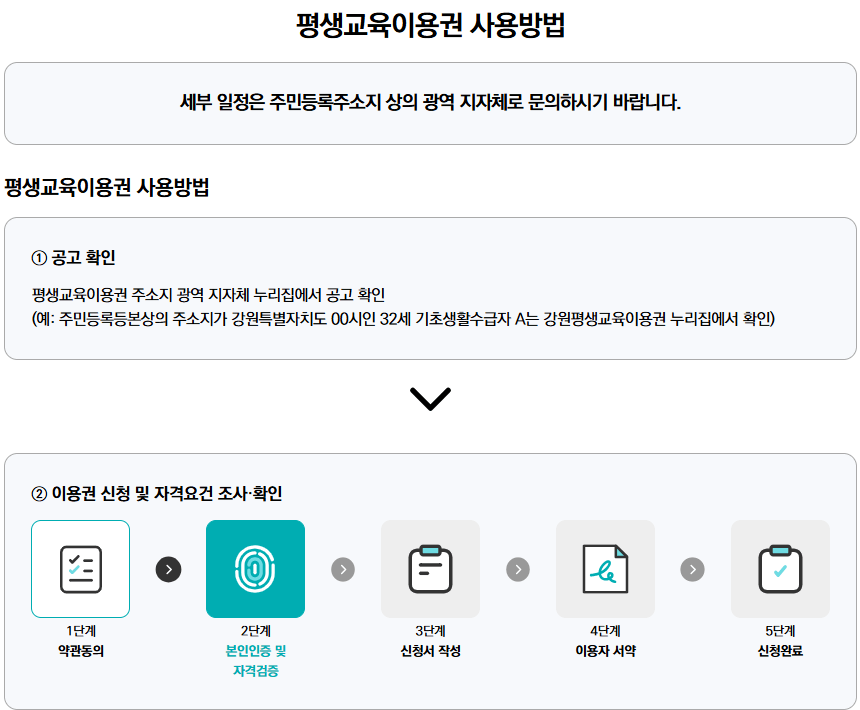Click the heading ① 공고 확인

73,257
